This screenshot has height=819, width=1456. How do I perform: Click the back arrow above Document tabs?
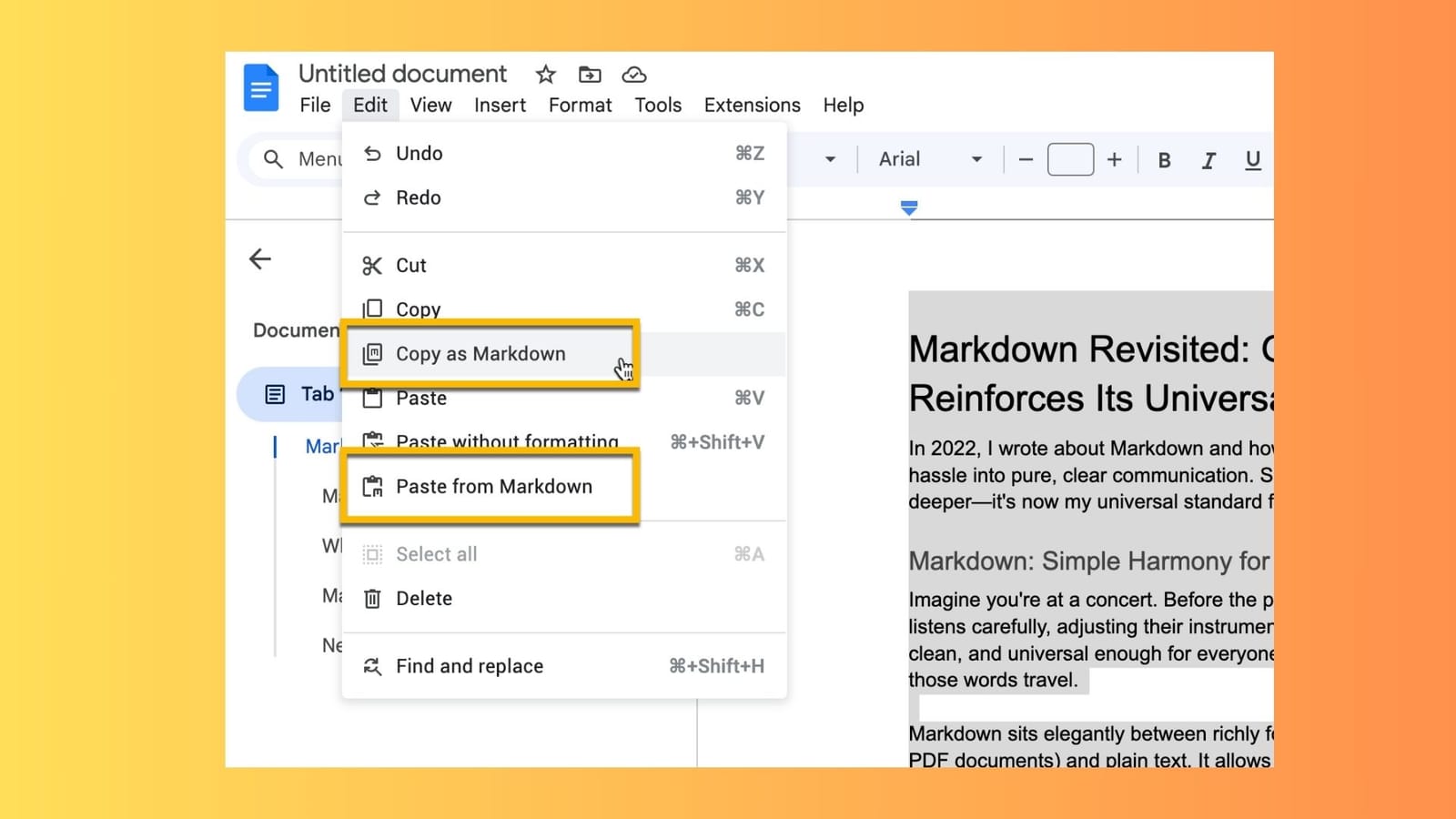tap(260, 259)
